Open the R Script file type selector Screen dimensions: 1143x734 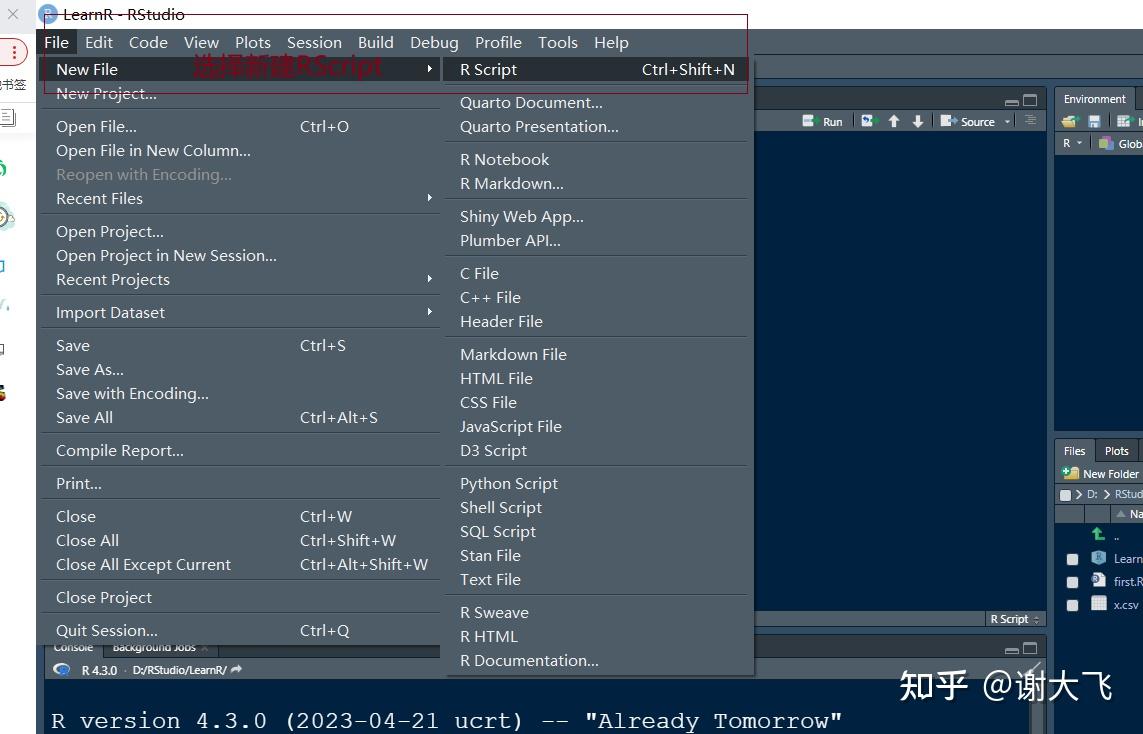pyautogui.click(x=1015, y=619)
